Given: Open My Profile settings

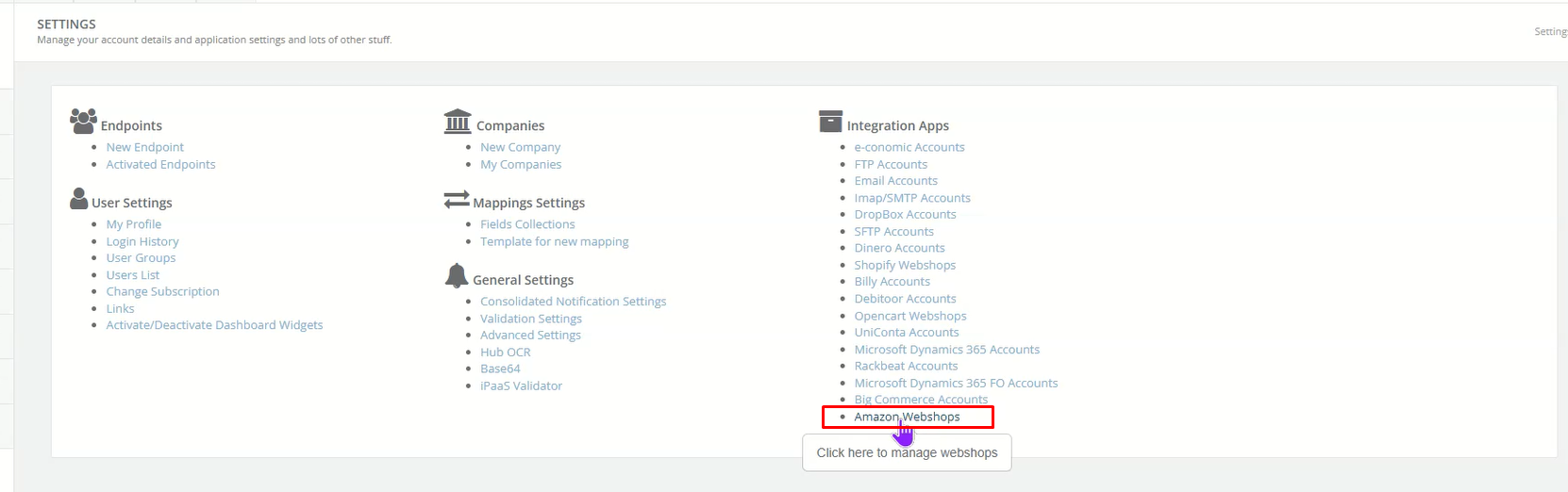Looking at the screenshot, I should pos(134,224).
